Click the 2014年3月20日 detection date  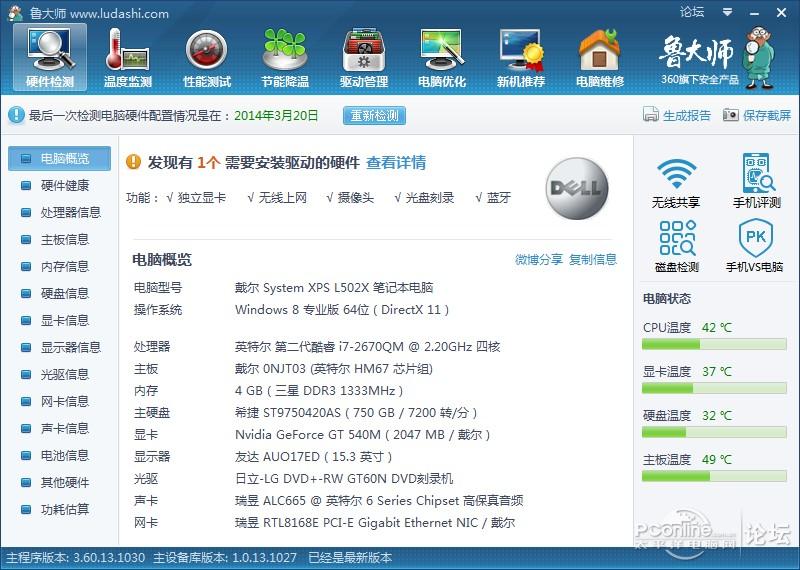pos(276,115)
